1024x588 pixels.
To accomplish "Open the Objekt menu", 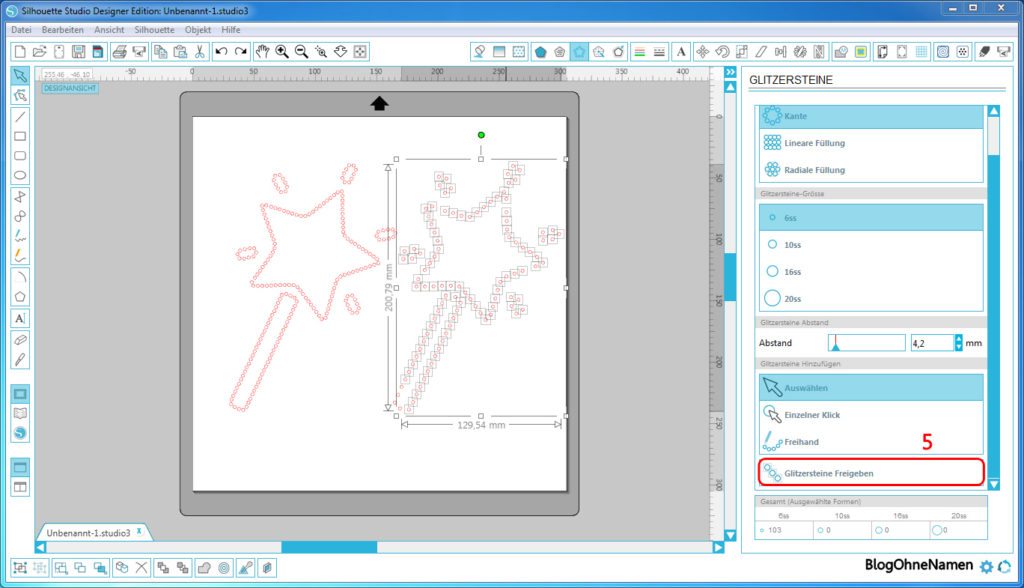I will point(198,30).
